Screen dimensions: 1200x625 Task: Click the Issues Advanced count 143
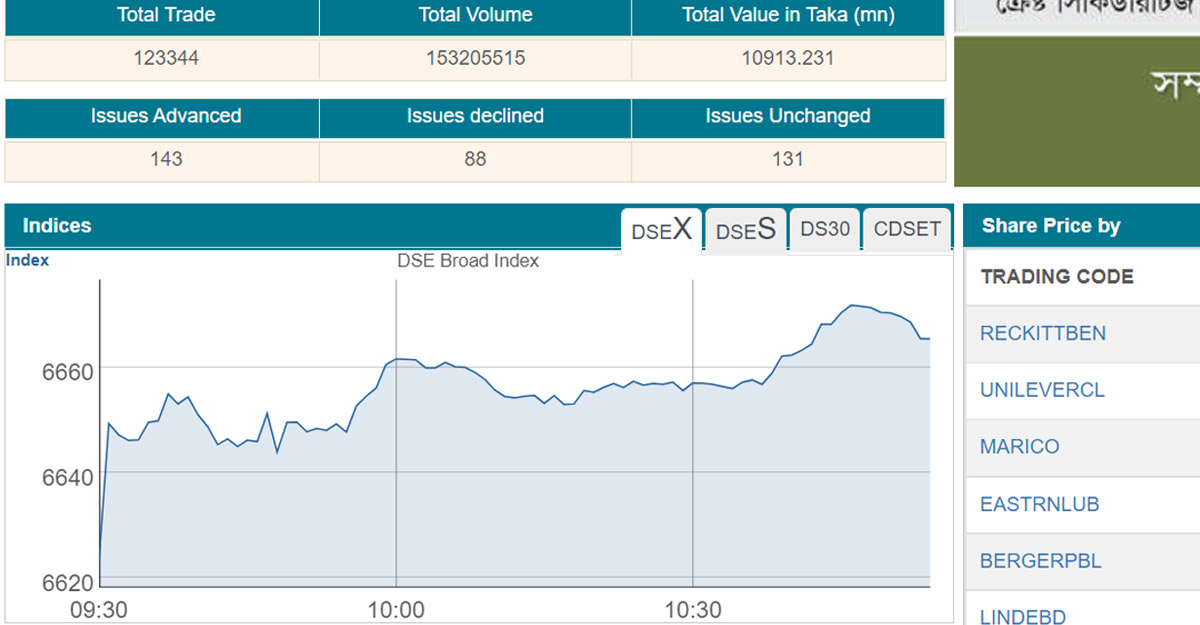pos(166,159)
